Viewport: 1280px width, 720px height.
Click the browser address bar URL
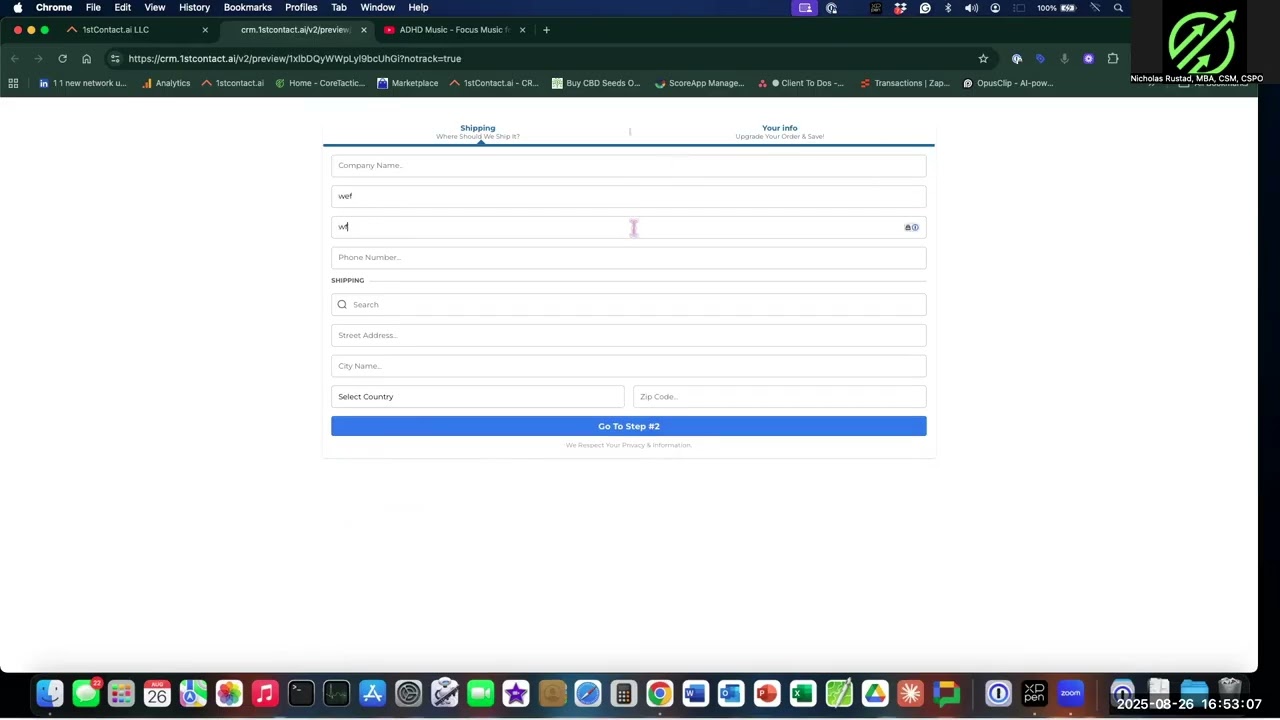coord(295,59)
